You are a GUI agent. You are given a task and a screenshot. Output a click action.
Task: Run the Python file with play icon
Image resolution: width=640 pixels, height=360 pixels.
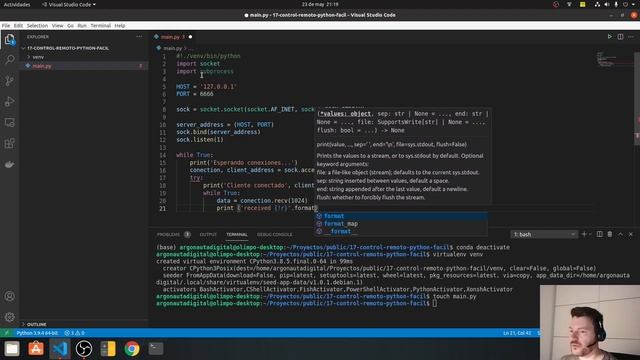[x=609, y=37]
